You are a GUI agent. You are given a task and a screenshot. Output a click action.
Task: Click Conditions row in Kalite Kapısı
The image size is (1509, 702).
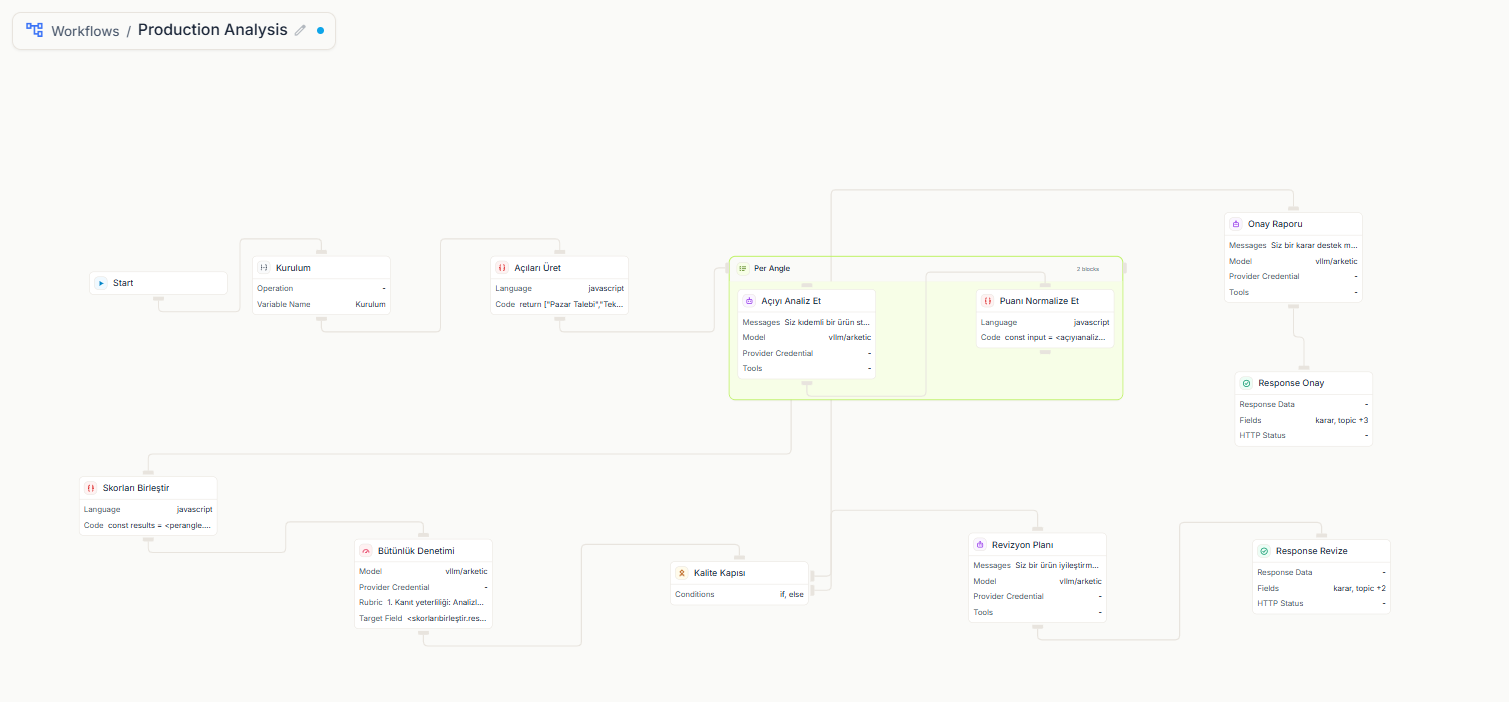[739, 594]
